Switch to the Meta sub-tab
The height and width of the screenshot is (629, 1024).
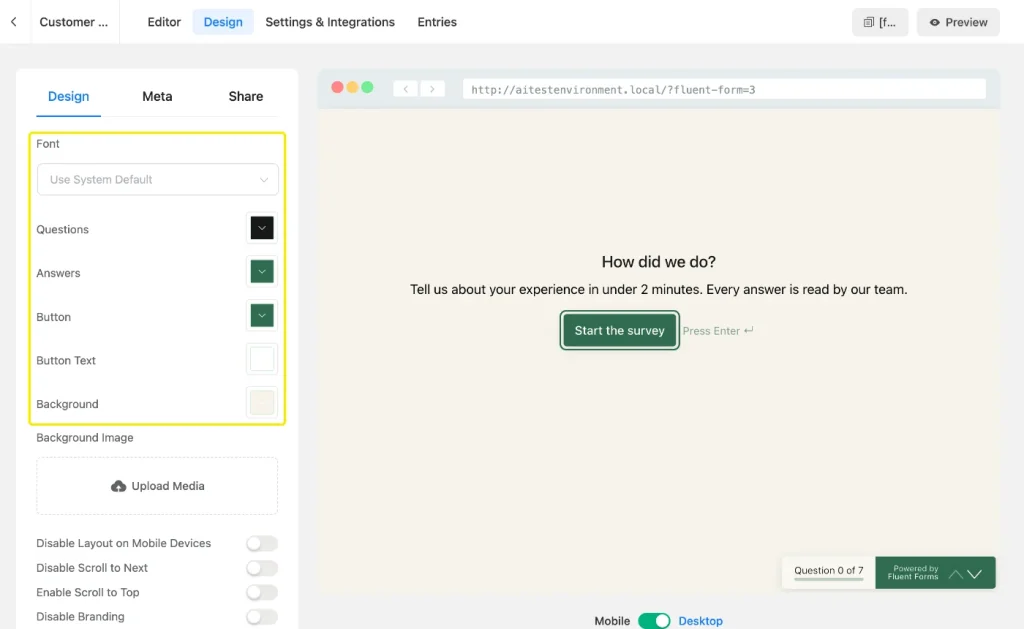point(157,97)
